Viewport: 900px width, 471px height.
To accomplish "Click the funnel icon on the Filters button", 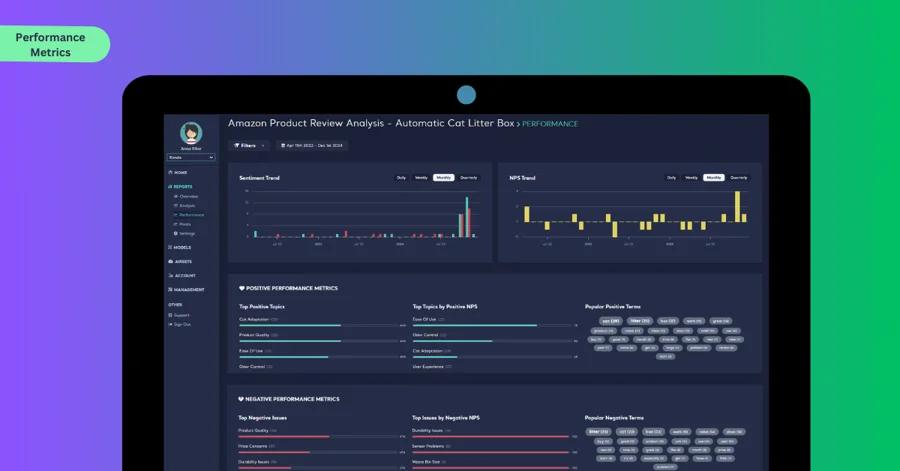I will pos(237,146).
